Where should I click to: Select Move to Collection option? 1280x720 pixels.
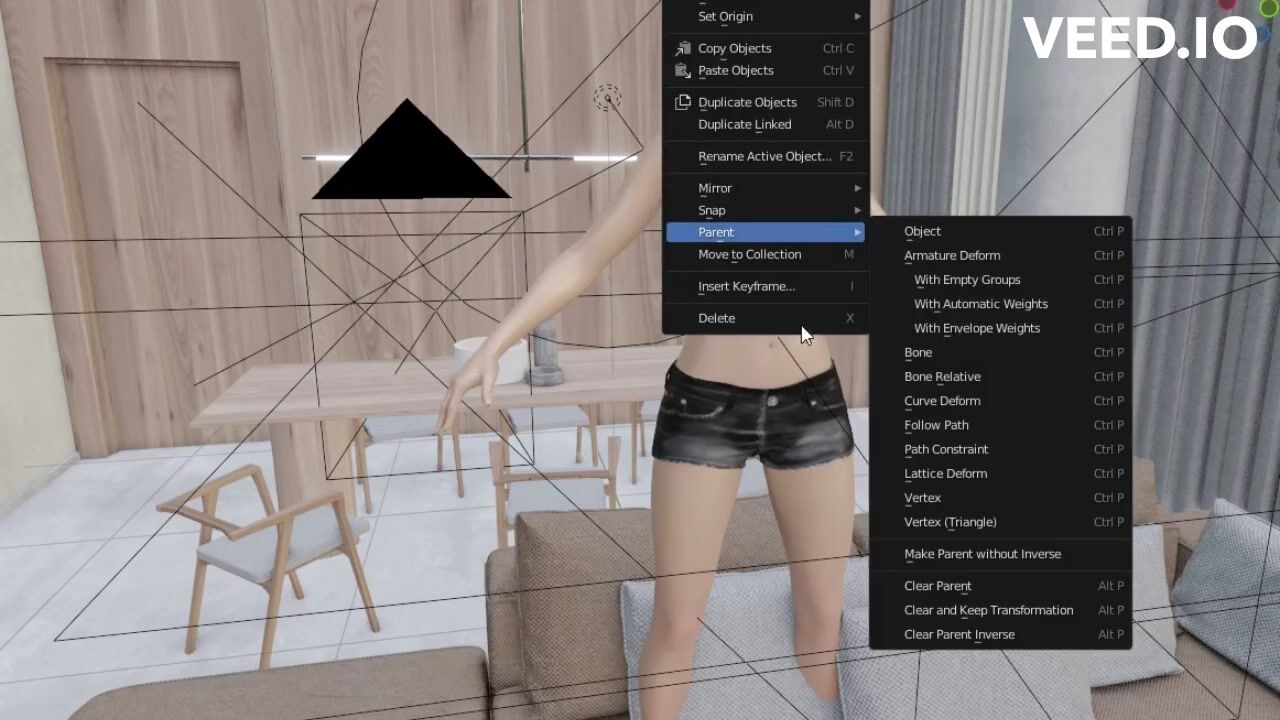[749, 254]
